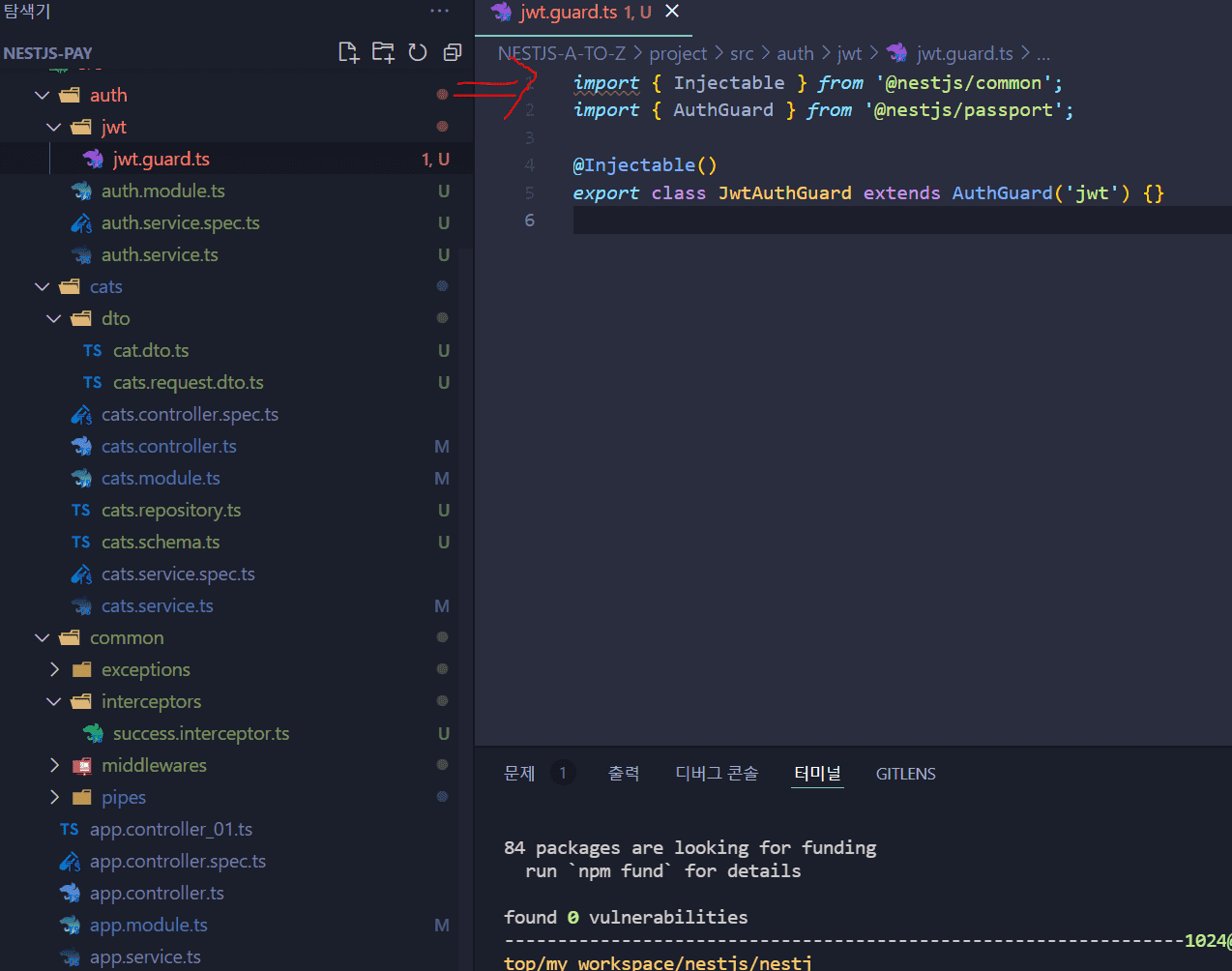
Task: Click the auth folder icon
Action: (x=70, y=95)
